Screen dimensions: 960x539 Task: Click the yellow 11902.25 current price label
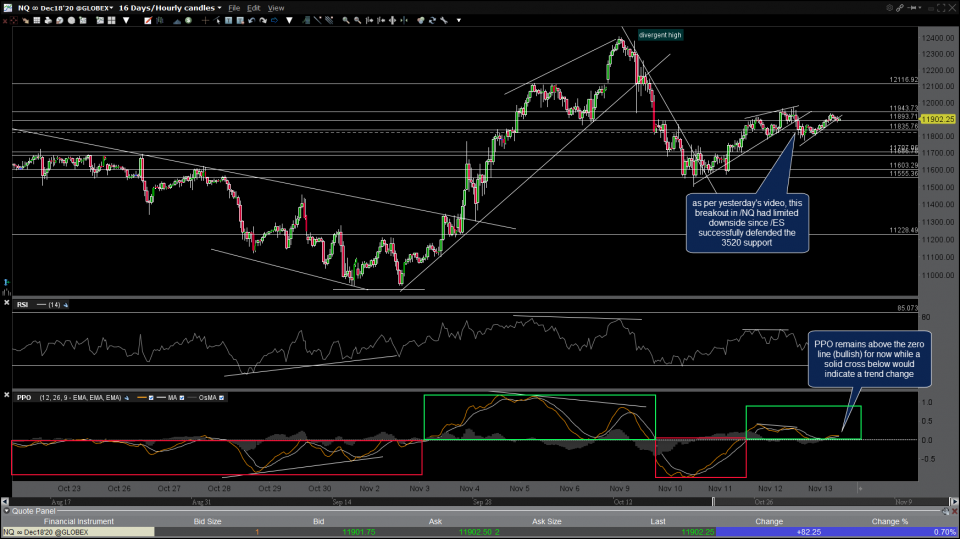(x=938, y=119)
